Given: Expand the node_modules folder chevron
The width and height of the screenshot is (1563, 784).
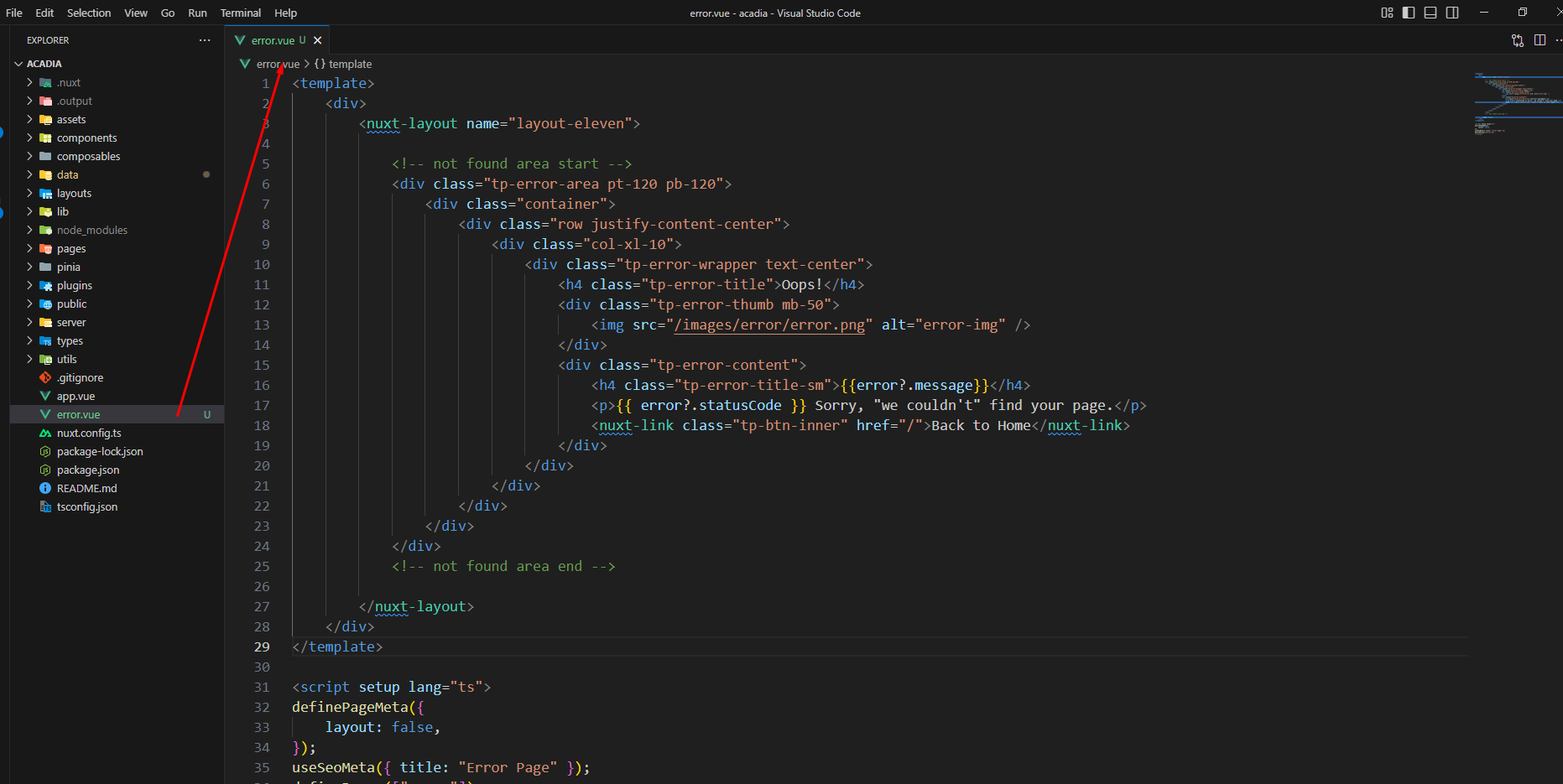Looking at the screenshot, I should point(30,230).
